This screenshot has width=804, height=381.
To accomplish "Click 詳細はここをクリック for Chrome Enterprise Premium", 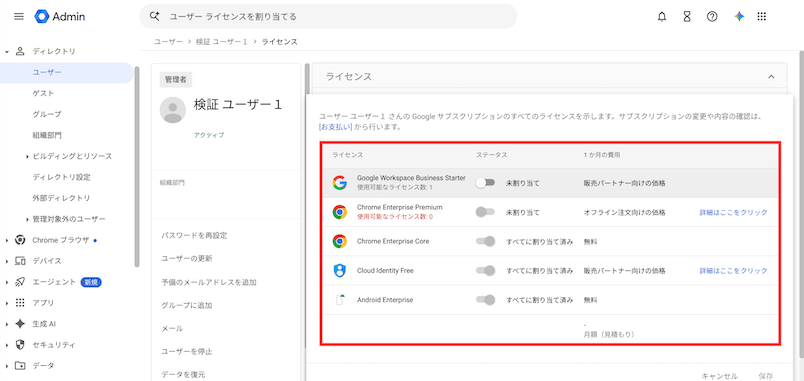I will [x=733, y=212].
